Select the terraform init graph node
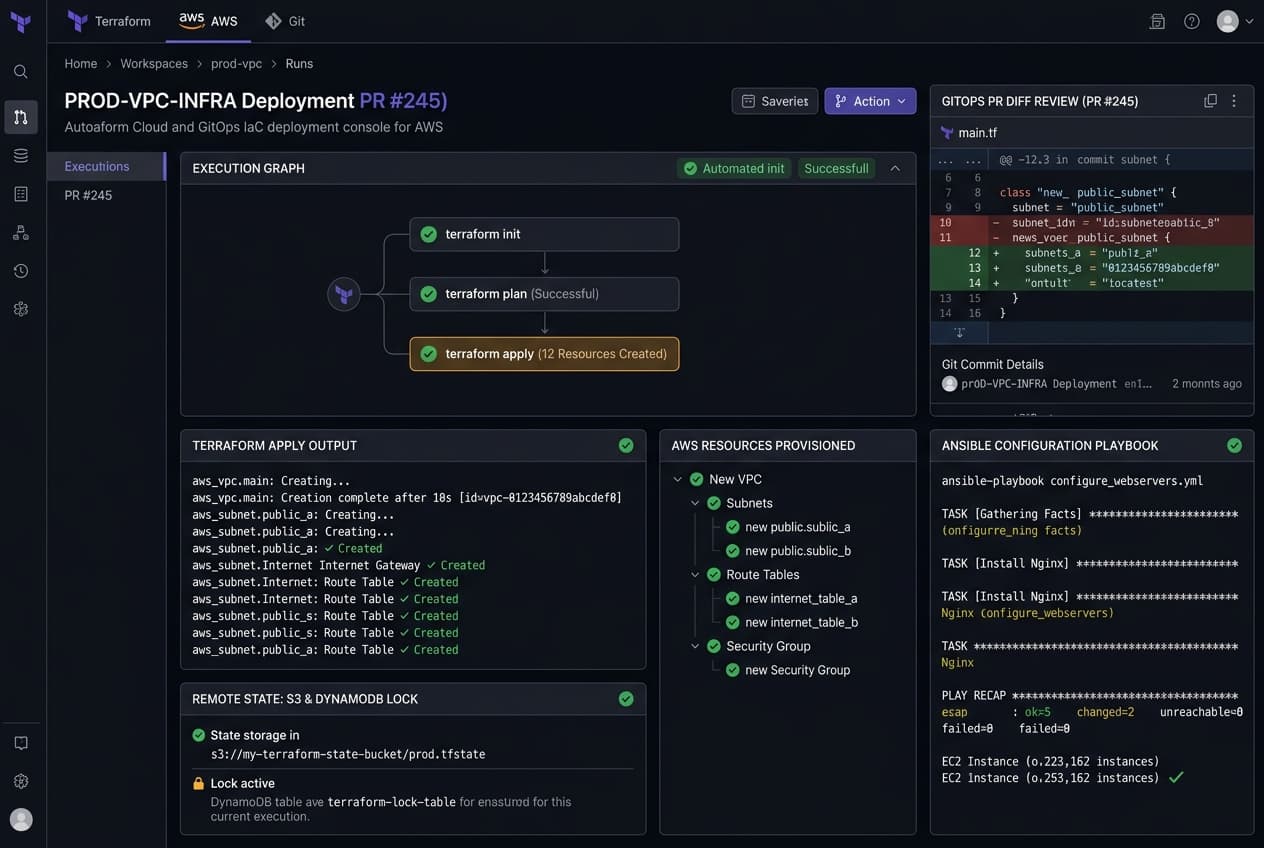The height and width of the screenshot is (848, 1264). point(544,234)
